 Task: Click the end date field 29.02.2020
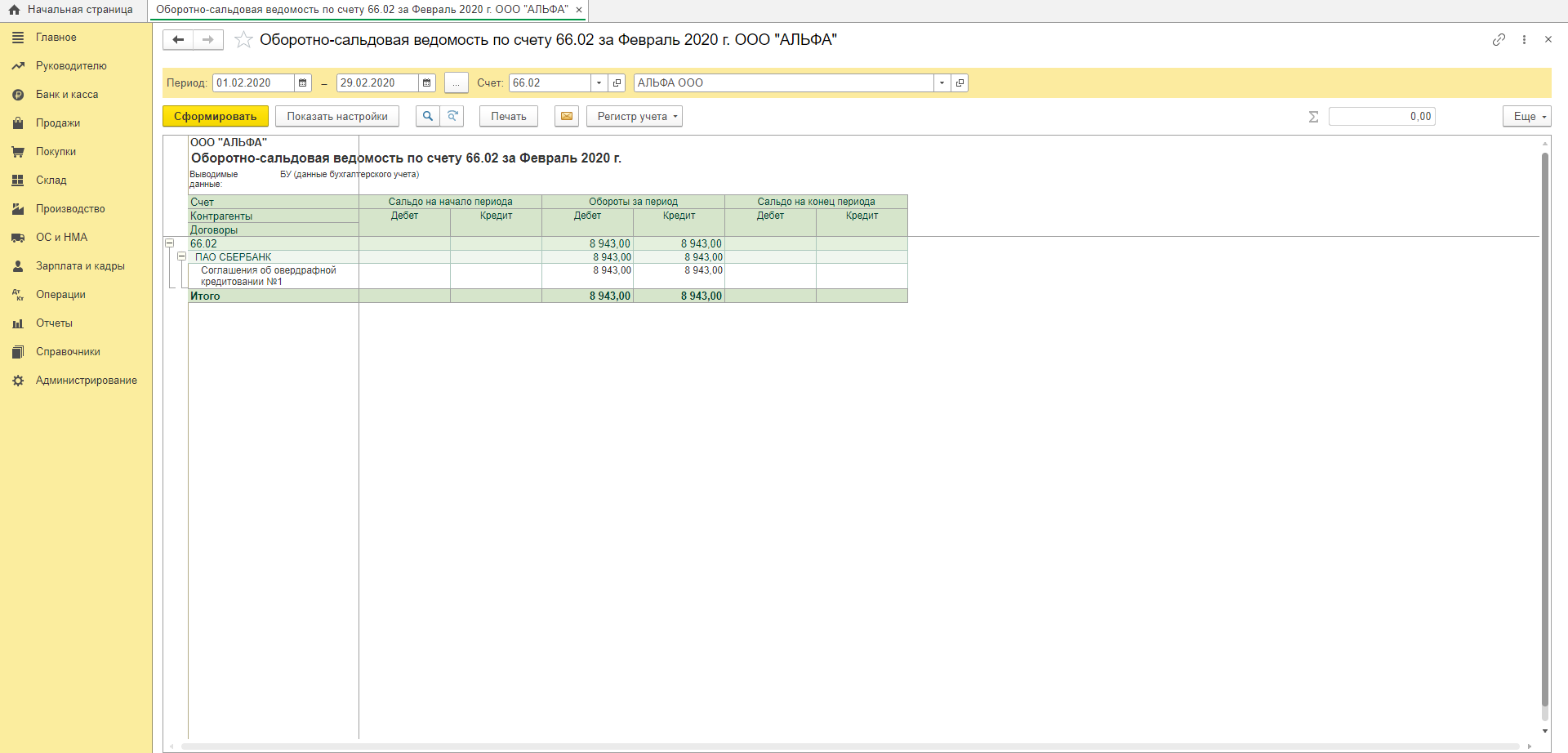[377, 83]
